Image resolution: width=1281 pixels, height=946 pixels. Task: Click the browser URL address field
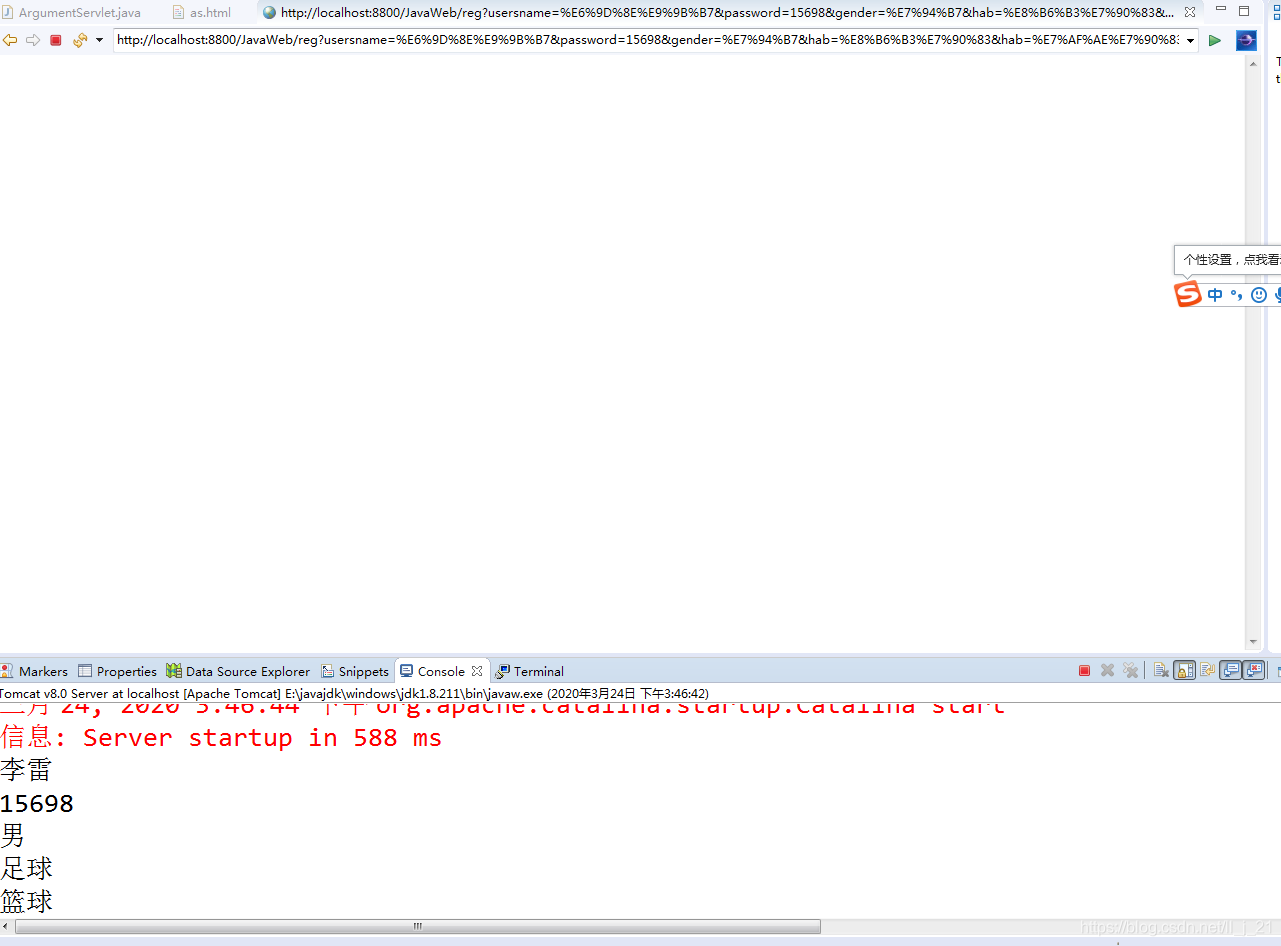coord(647,40)
